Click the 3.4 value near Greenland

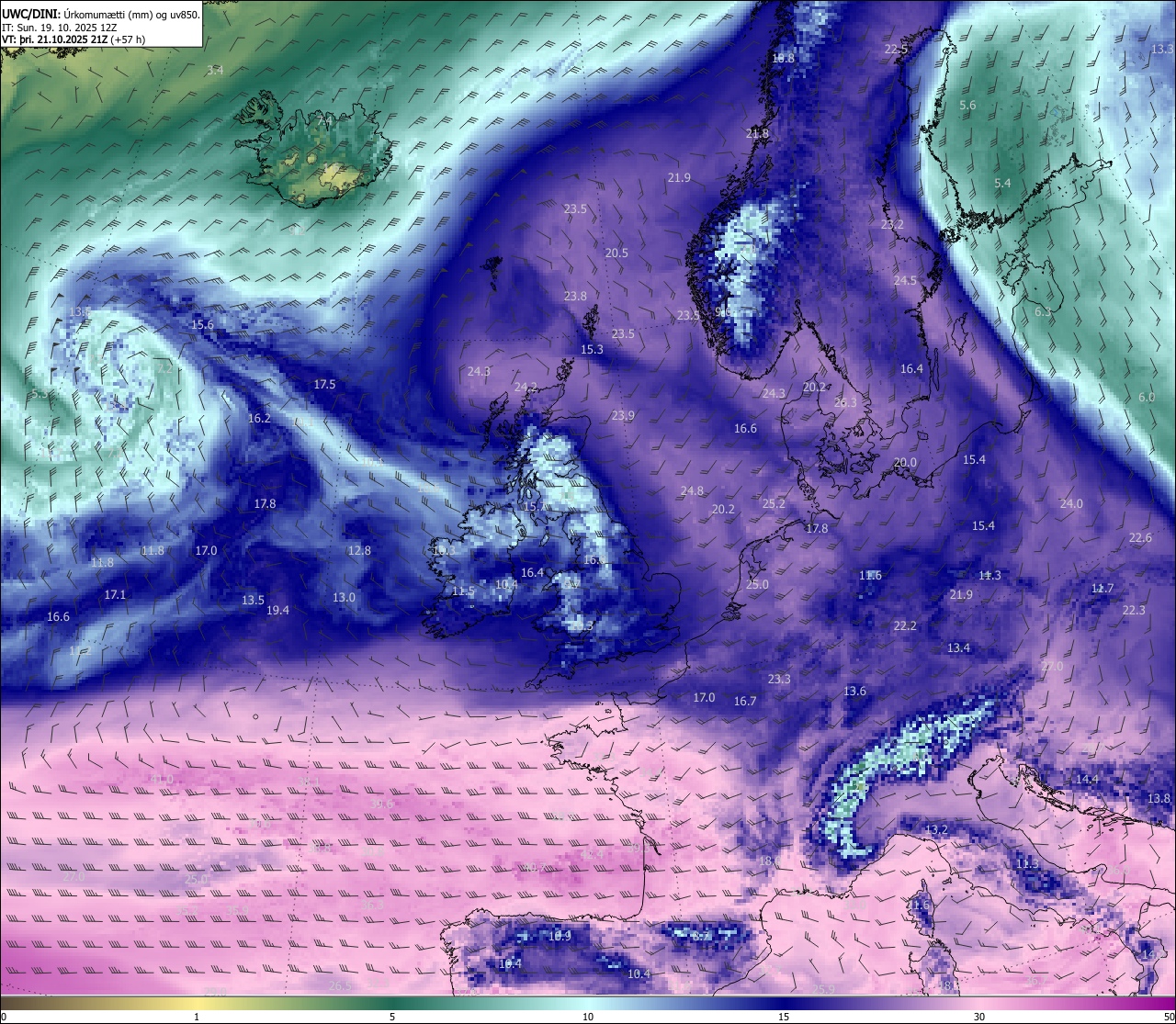pos(215,70)
